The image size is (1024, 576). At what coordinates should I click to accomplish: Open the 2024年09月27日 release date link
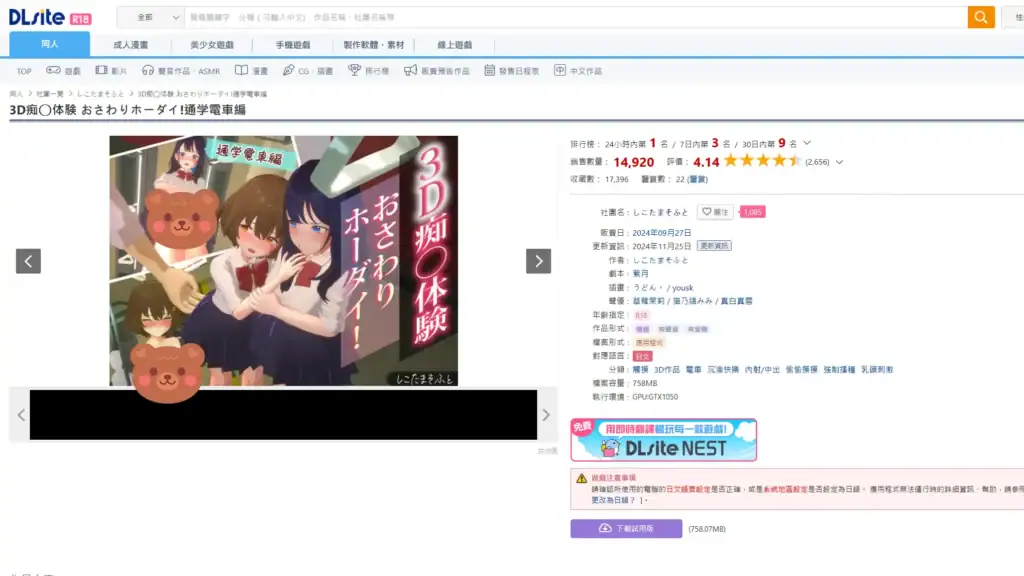point(662,232)
